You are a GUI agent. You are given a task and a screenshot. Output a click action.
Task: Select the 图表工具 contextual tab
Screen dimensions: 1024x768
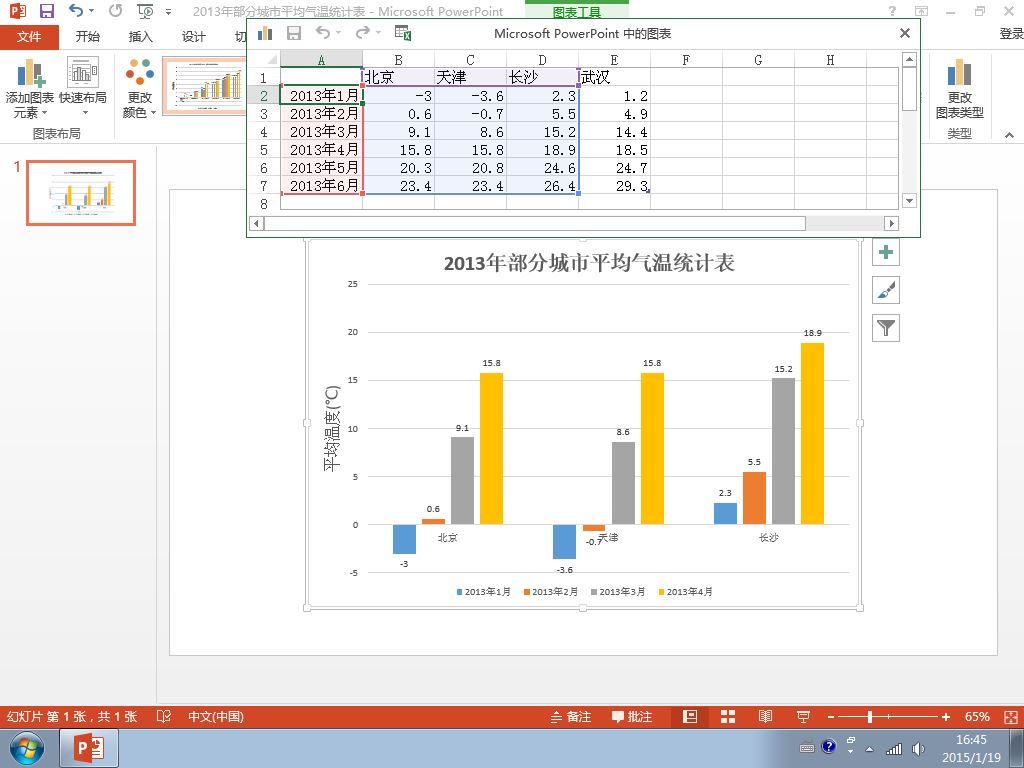577,12
